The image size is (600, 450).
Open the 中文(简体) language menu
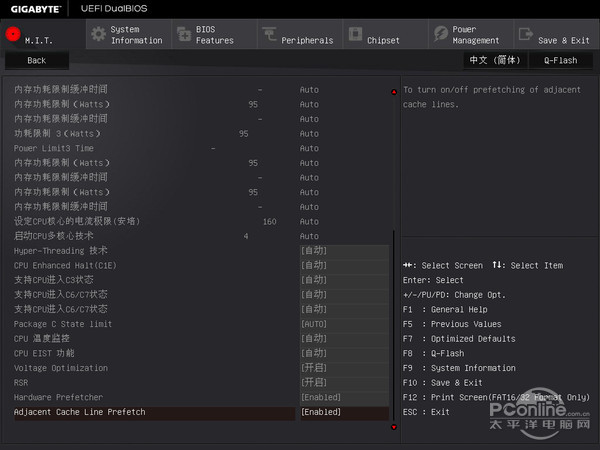coord(494,60)
